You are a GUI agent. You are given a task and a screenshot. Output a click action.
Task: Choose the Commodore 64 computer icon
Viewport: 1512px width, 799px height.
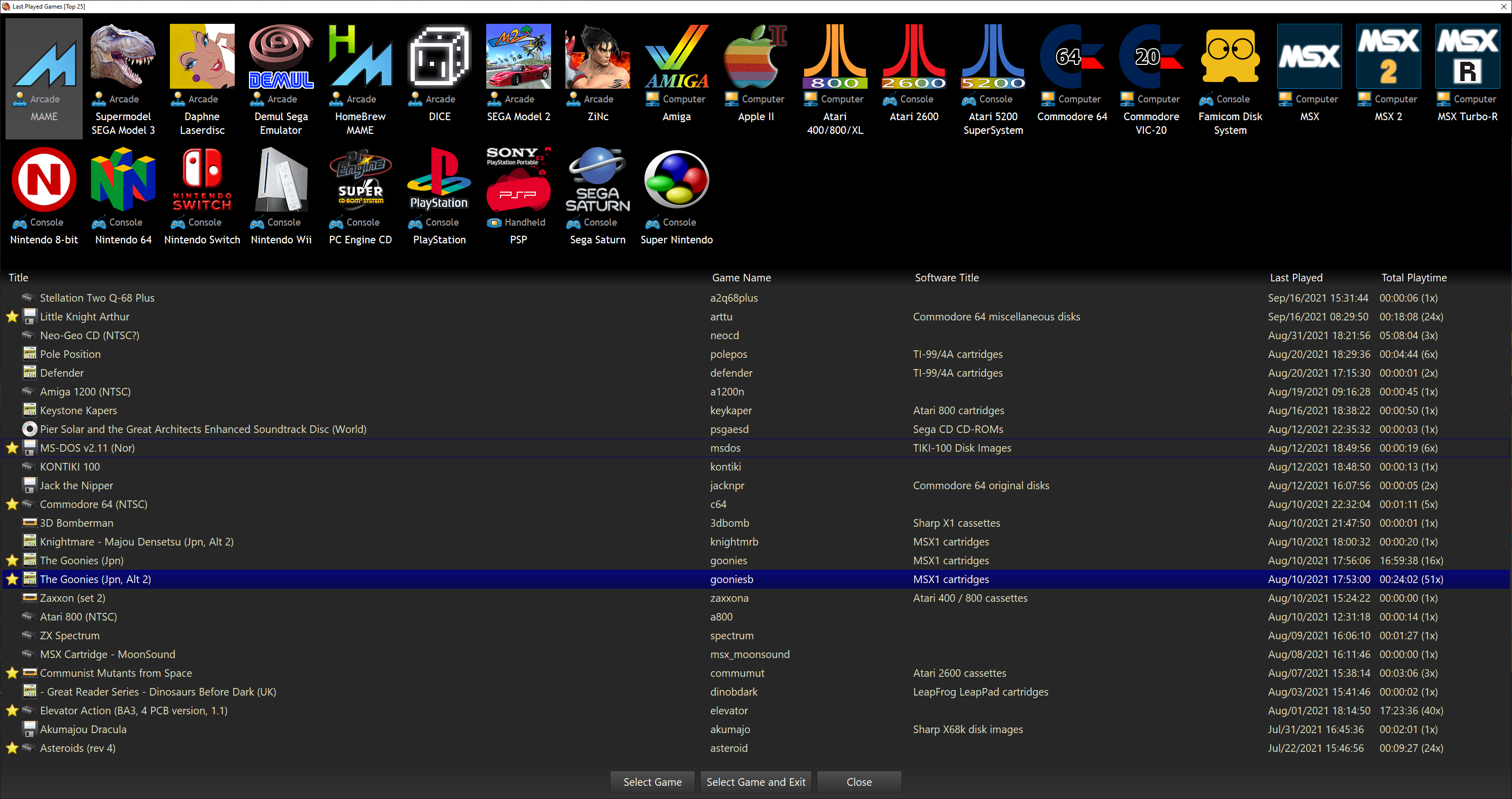[x=1072, y=57]
